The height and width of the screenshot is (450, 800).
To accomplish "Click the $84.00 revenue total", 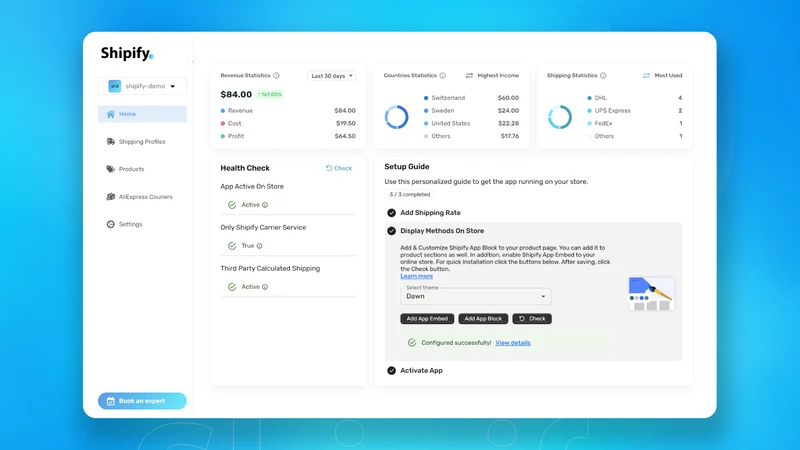I will (236, 94).
